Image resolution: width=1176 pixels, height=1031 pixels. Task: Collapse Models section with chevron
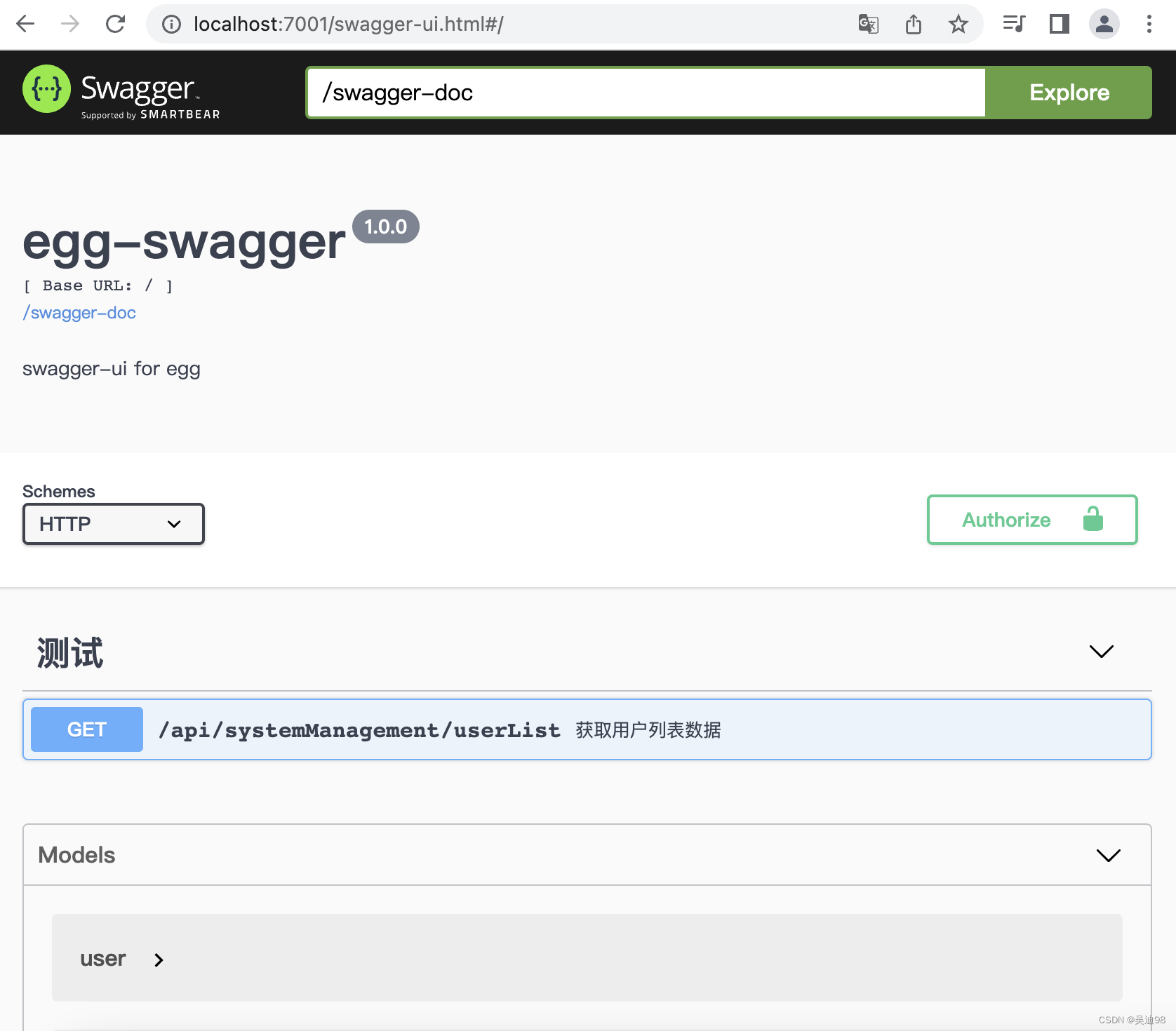tap(1108, 855)
